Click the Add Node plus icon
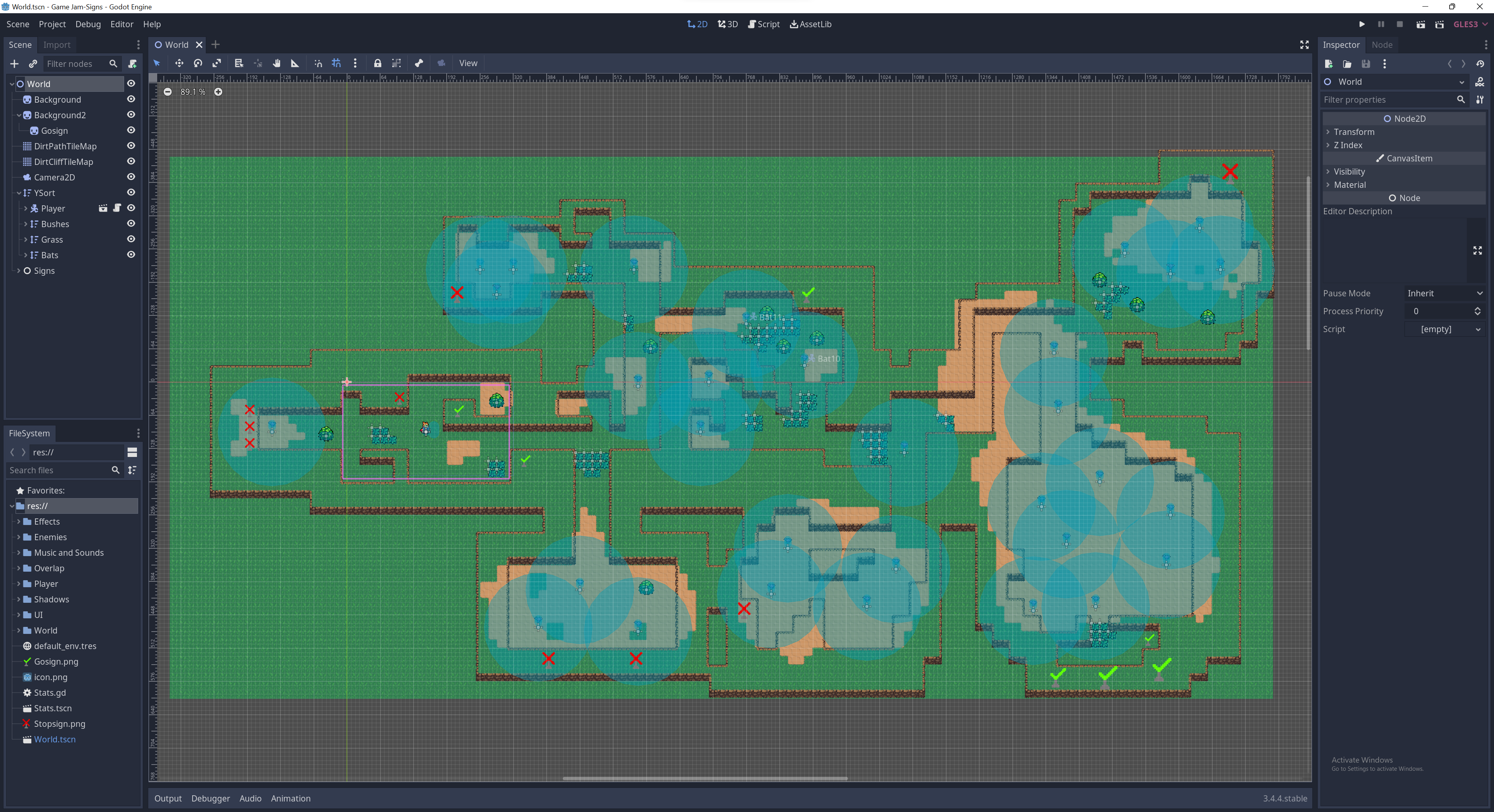This screenshot has height=812, width=1494. click(x=14, y=64)
